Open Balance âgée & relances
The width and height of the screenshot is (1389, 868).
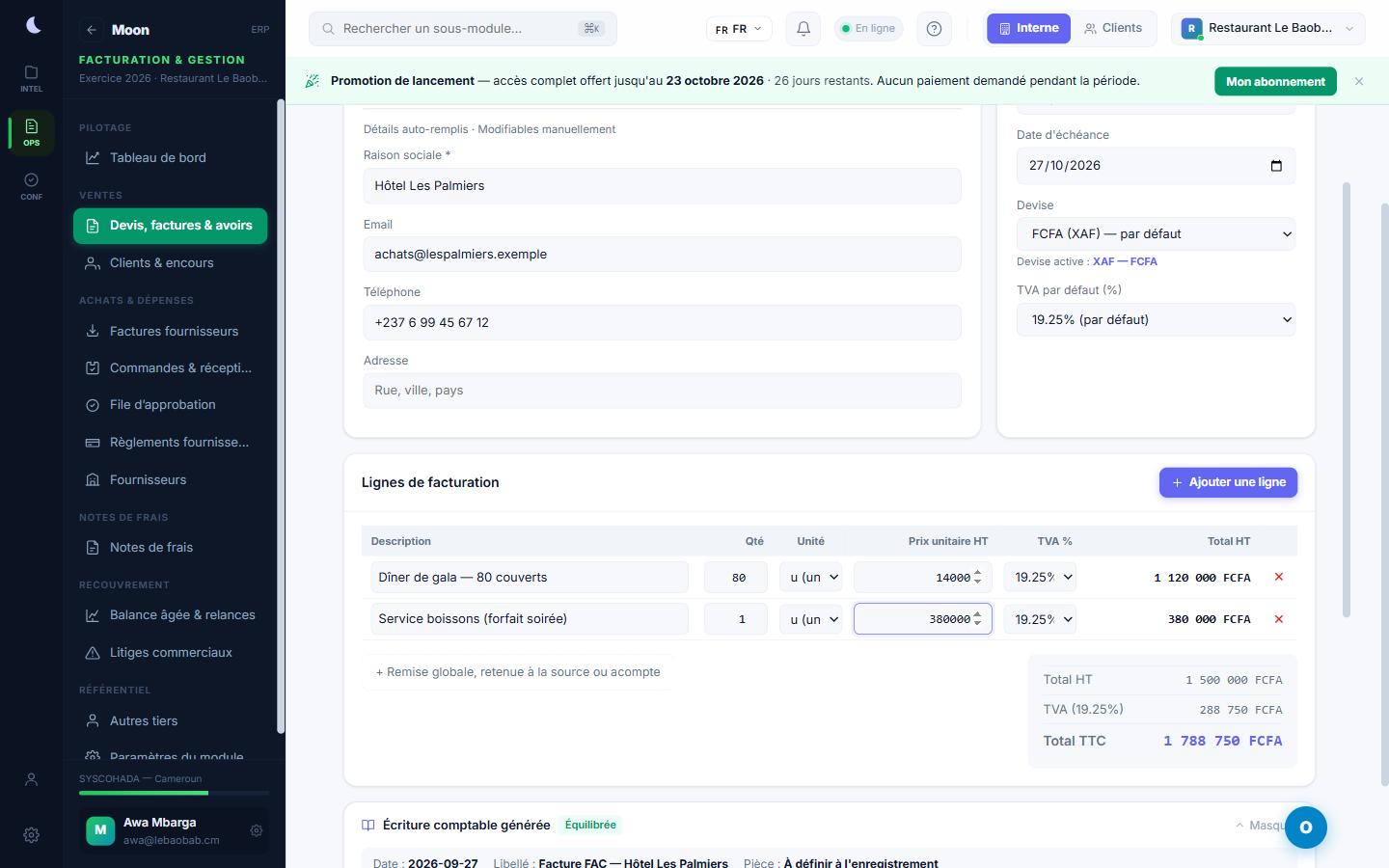pos(171,615)
